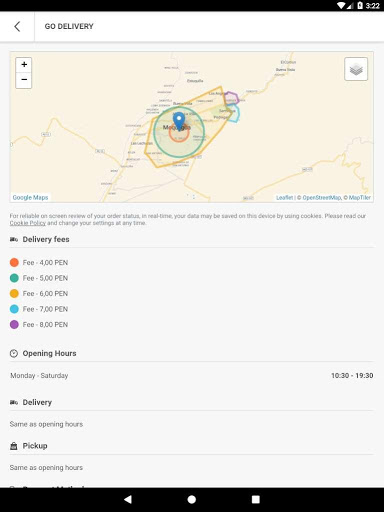
Task: Open the Google Maps link
Action: point(30,197)
